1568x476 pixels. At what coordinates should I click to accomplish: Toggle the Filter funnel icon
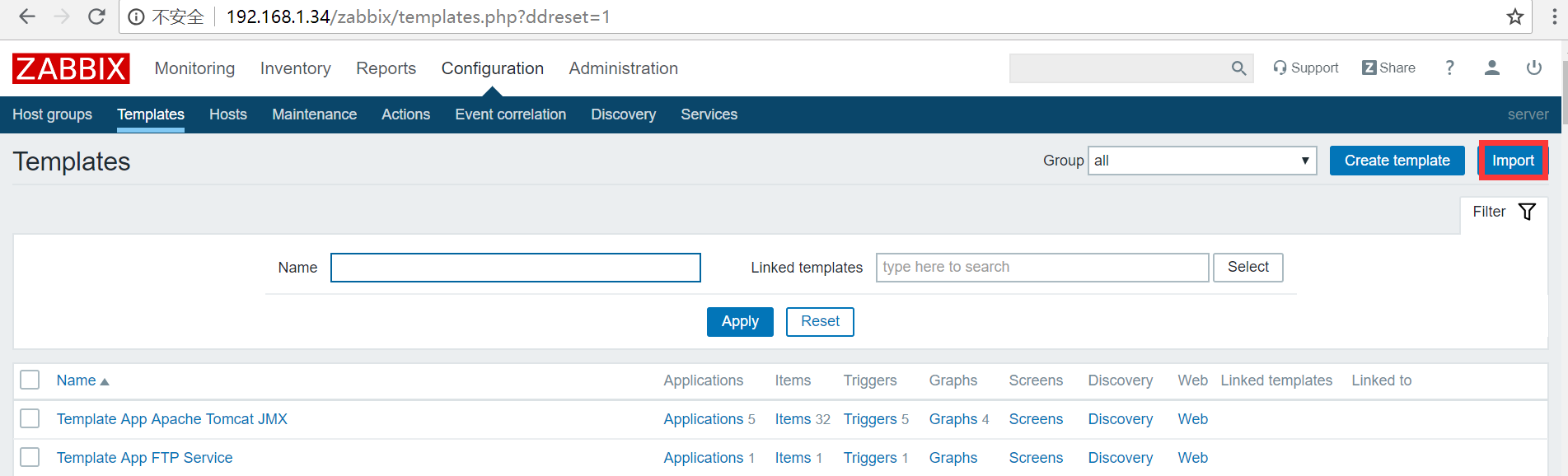click(x=1527, y=212)
